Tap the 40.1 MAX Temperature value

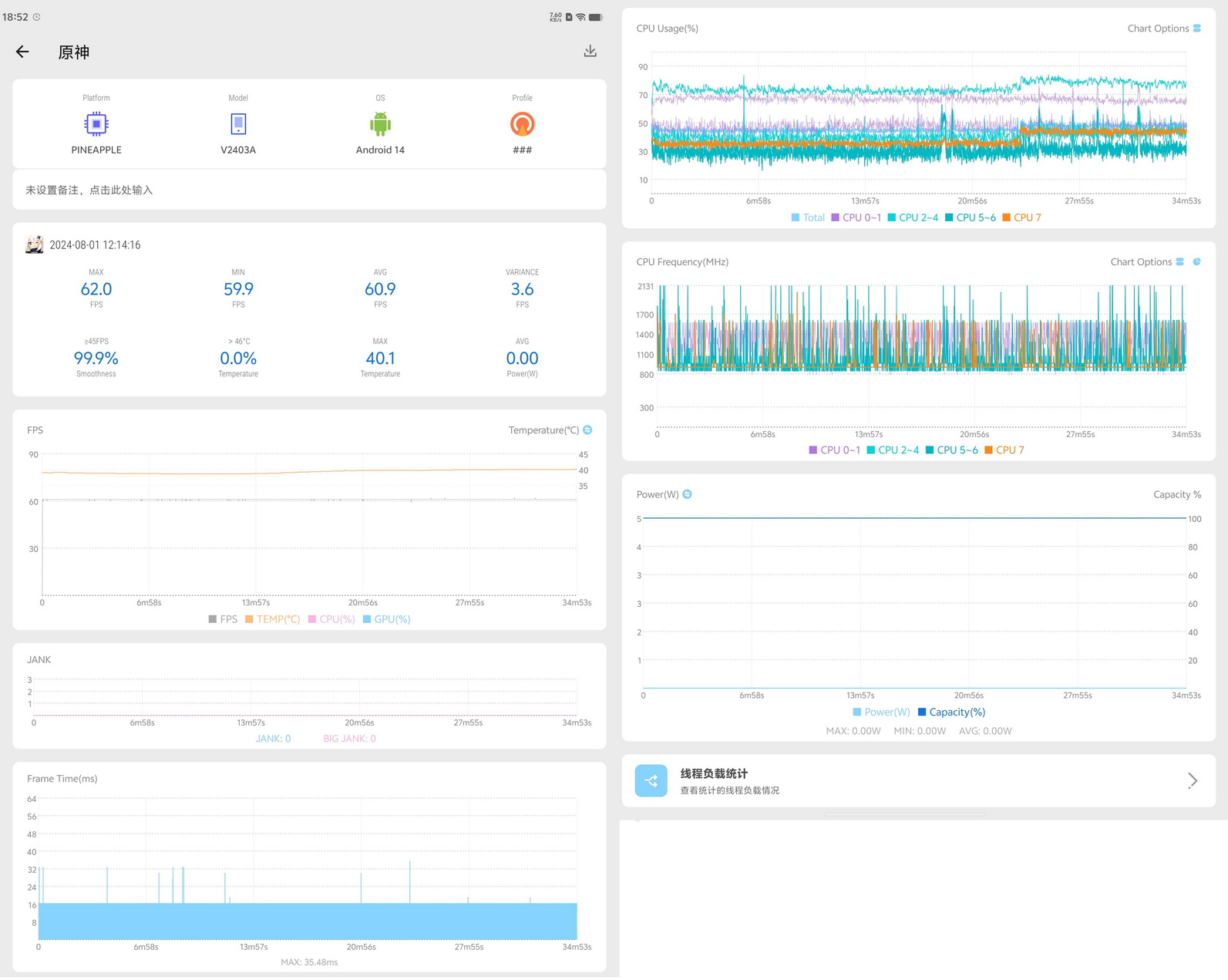coord(380,358)
